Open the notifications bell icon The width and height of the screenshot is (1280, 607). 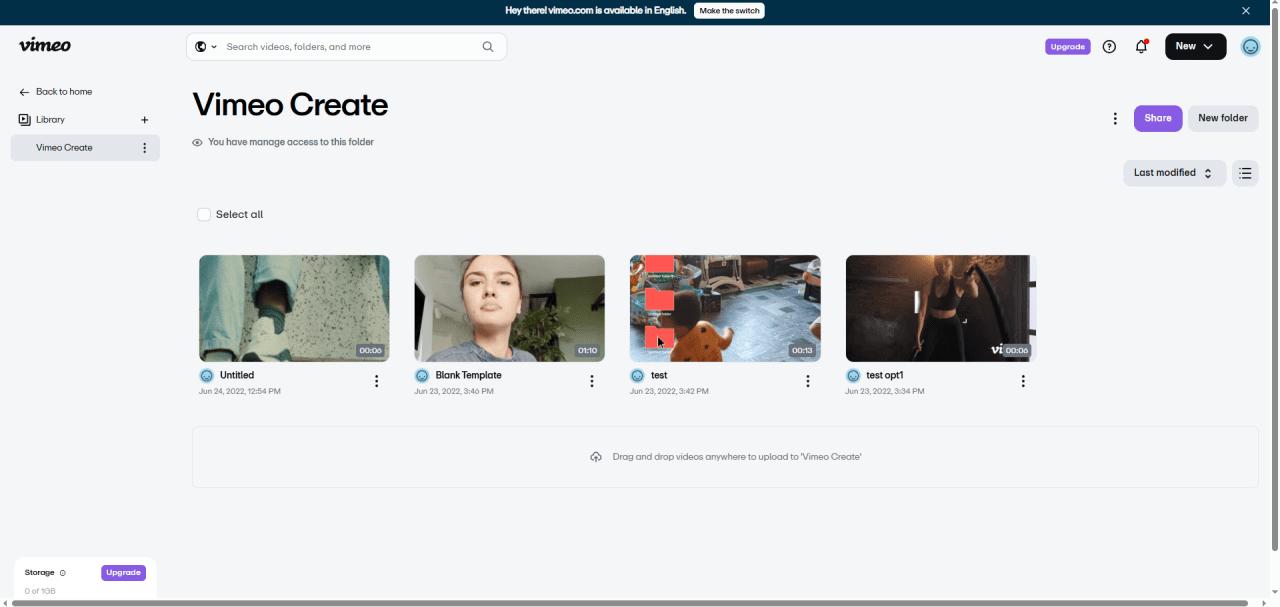[1141, 46]
